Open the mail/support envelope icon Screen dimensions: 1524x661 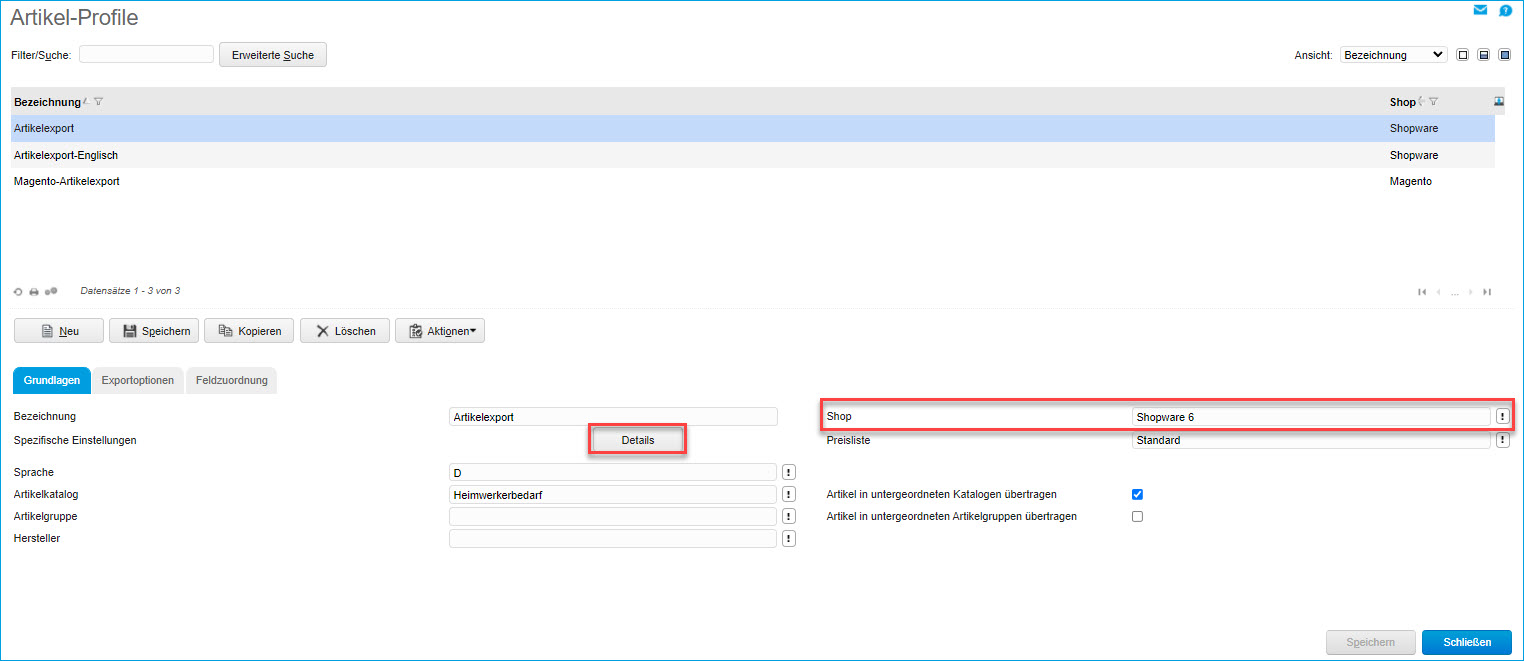tap(1480, 9)
